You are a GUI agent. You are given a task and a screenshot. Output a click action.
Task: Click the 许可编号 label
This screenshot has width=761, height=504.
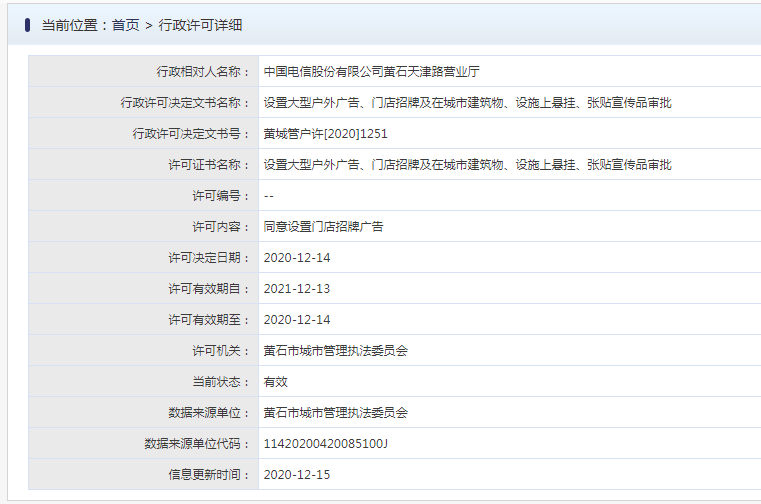coord(221,196)
